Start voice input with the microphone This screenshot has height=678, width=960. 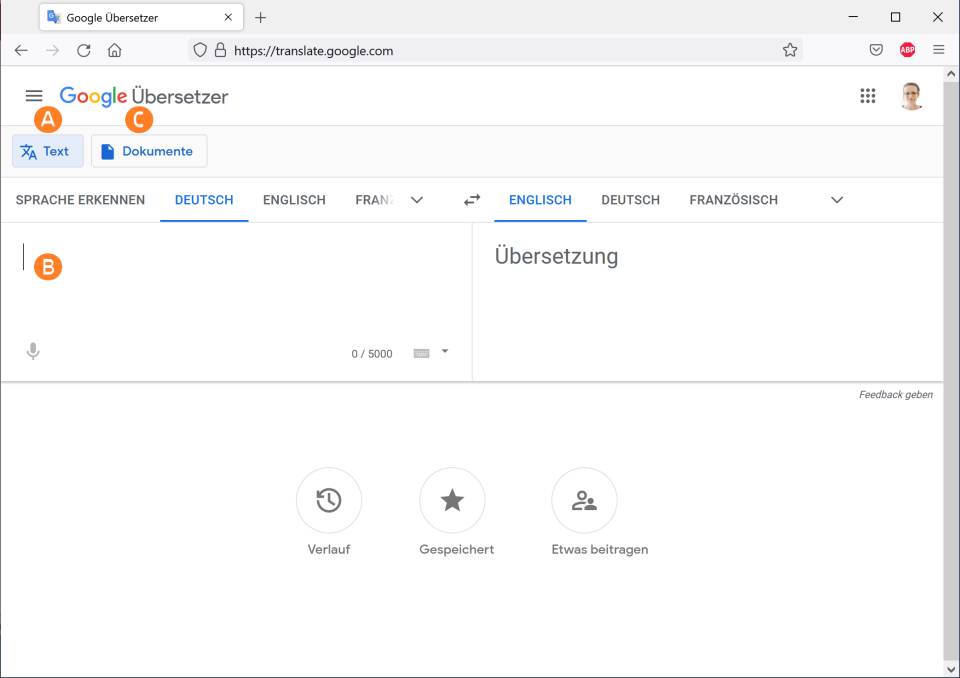click(x=33, y=351)
